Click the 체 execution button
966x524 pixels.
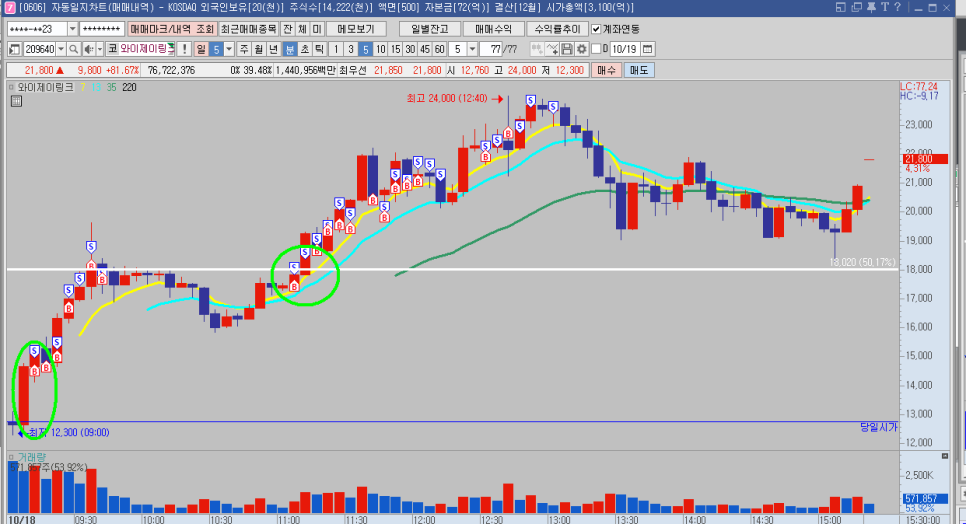pyautogui.click(x=302, y=29)
